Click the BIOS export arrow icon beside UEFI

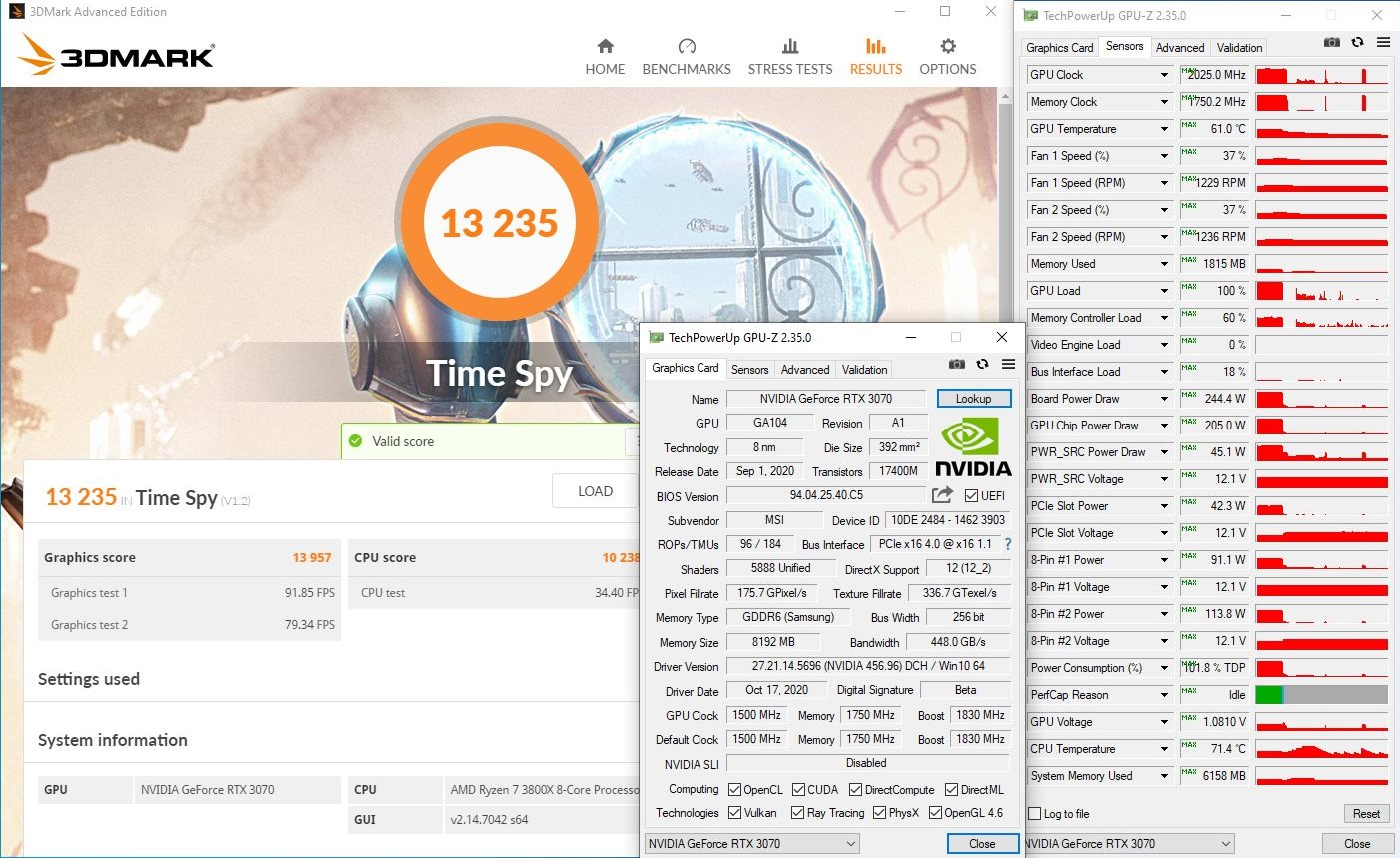pyautogui.click(x=942, y=494)
